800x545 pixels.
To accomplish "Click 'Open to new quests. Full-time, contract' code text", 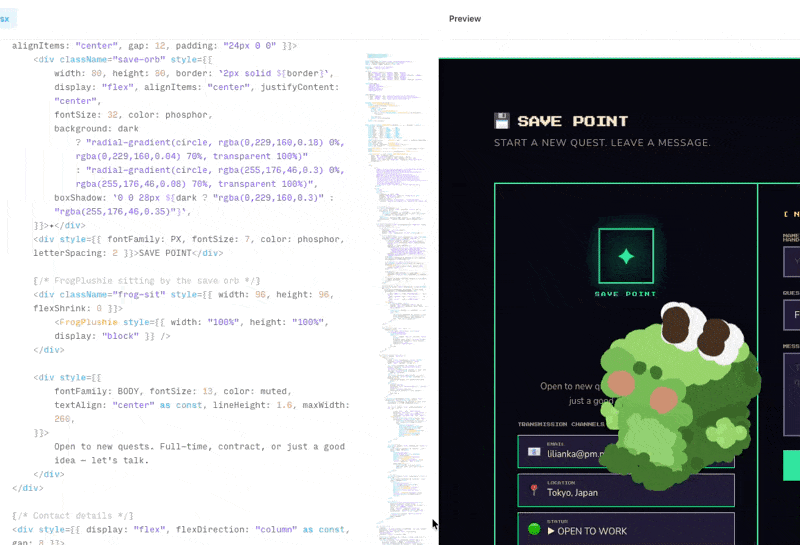I will pos(199,447).
